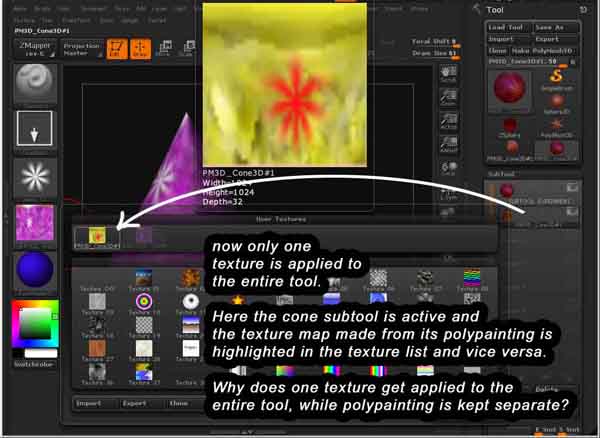Select the desert sky texture thumbnail

click(191, 325)
